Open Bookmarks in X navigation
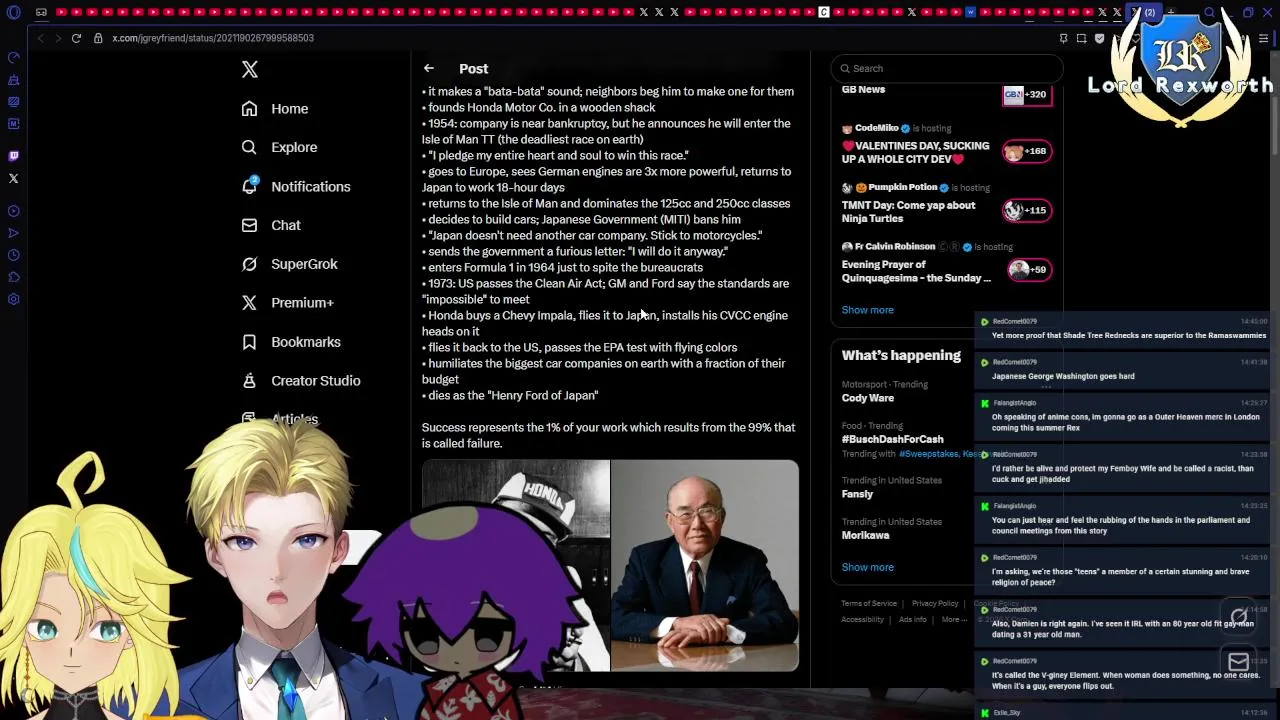The height and width of the screenshot is (720, 1280). [x=291, y=342]
